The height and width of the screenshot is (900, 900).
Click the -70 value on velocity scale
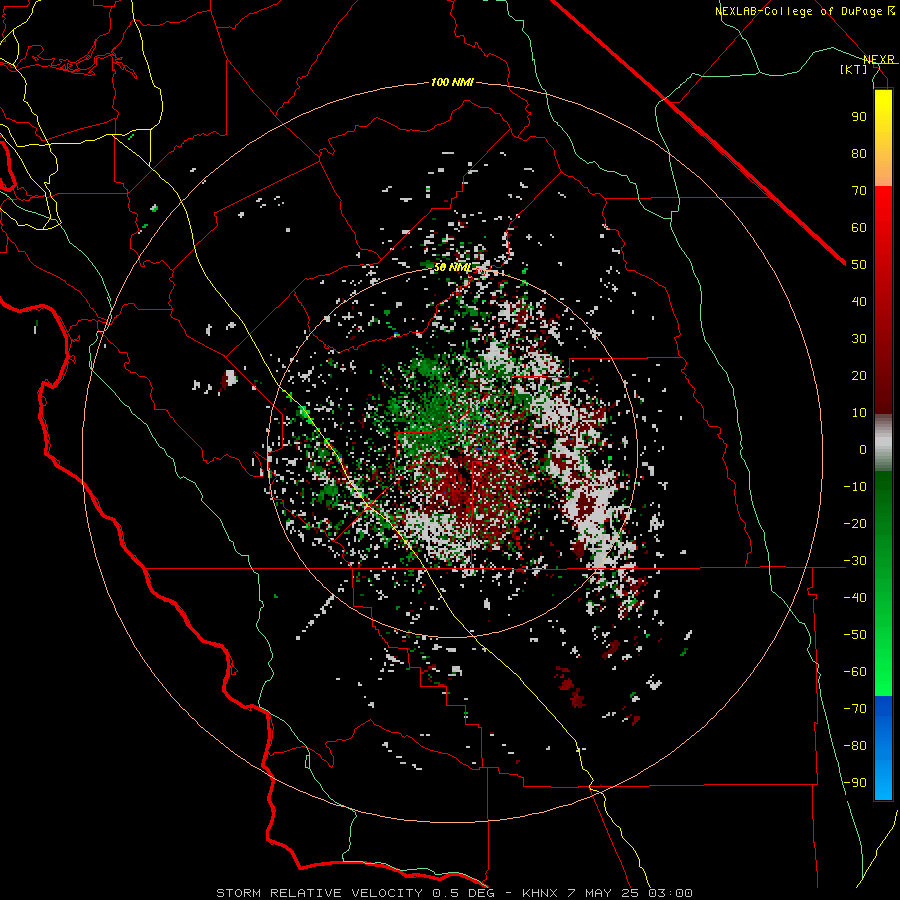(x=855, y=708)
